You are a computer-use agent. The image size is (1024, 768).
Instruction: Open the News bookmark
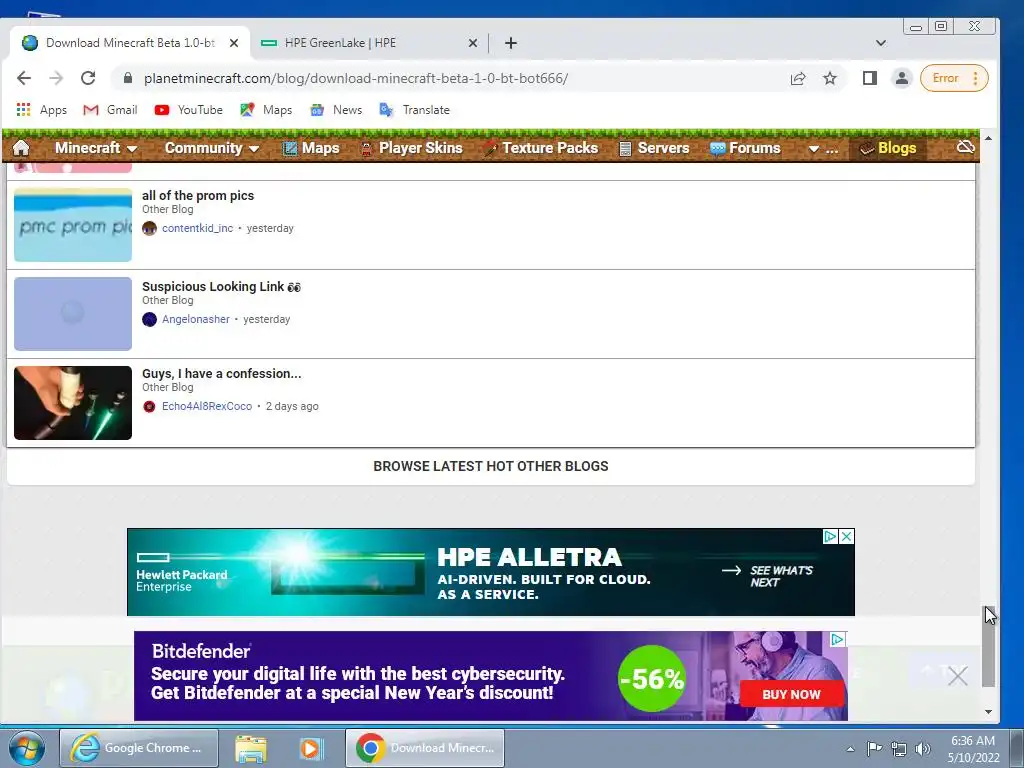pos(336,110)
